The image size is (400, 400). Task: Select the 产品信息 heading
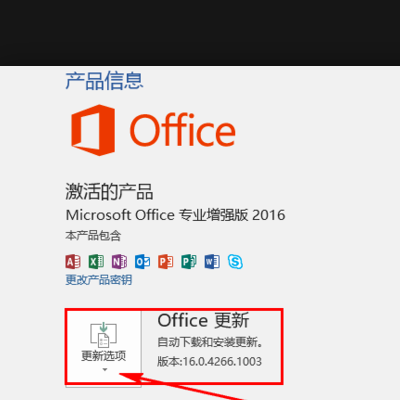[x=104, y=81]
